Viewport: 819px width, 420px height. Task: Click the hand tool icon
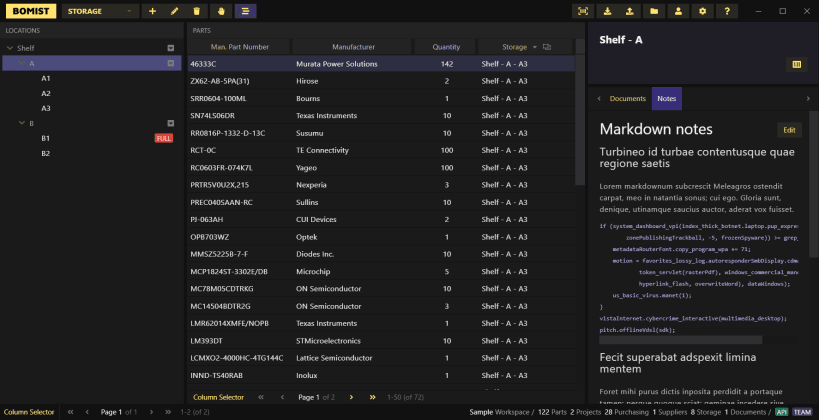221,11
